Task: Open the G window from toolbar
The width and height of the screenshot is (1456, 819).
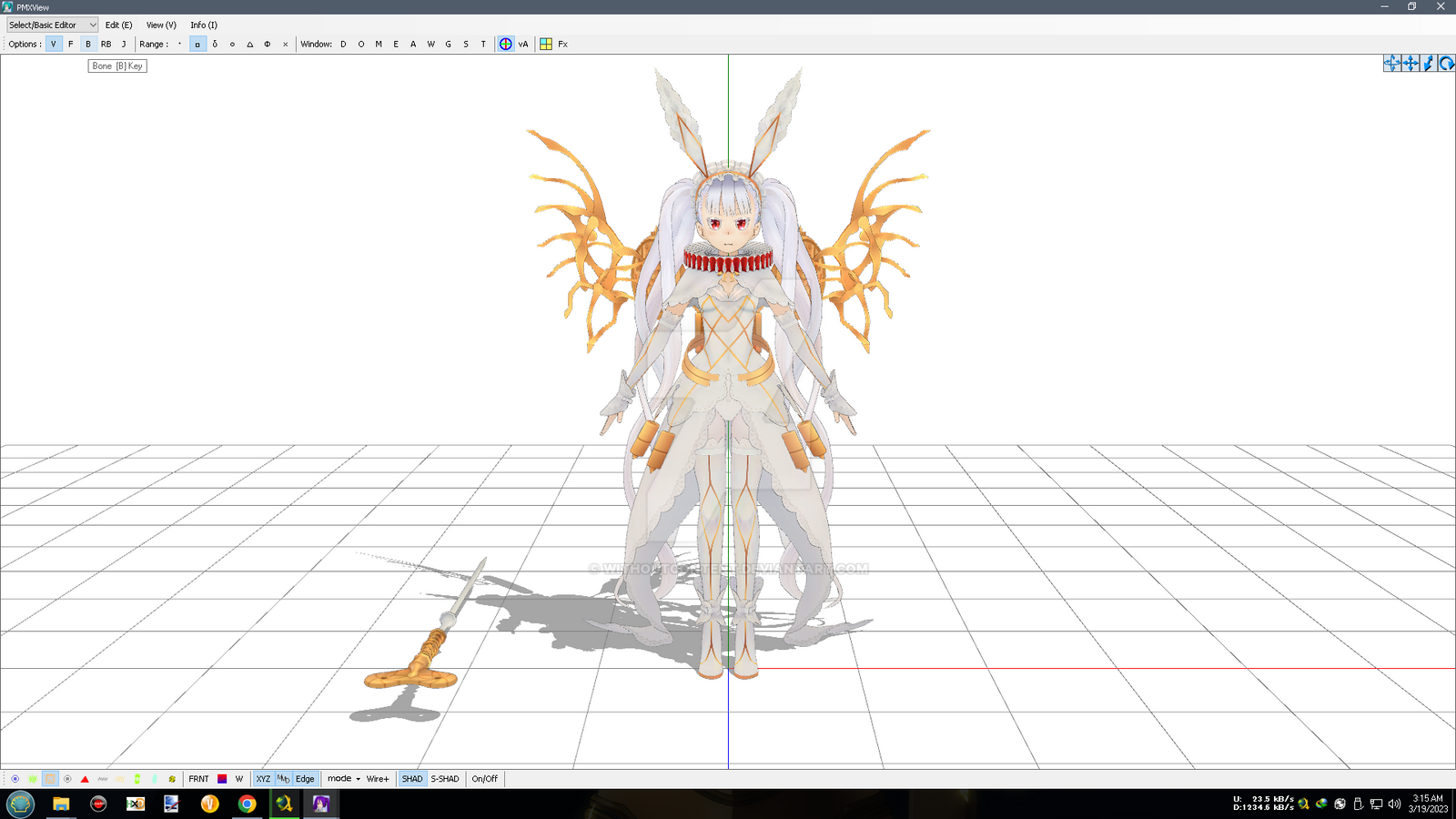Action: click(x=449, y=44)
